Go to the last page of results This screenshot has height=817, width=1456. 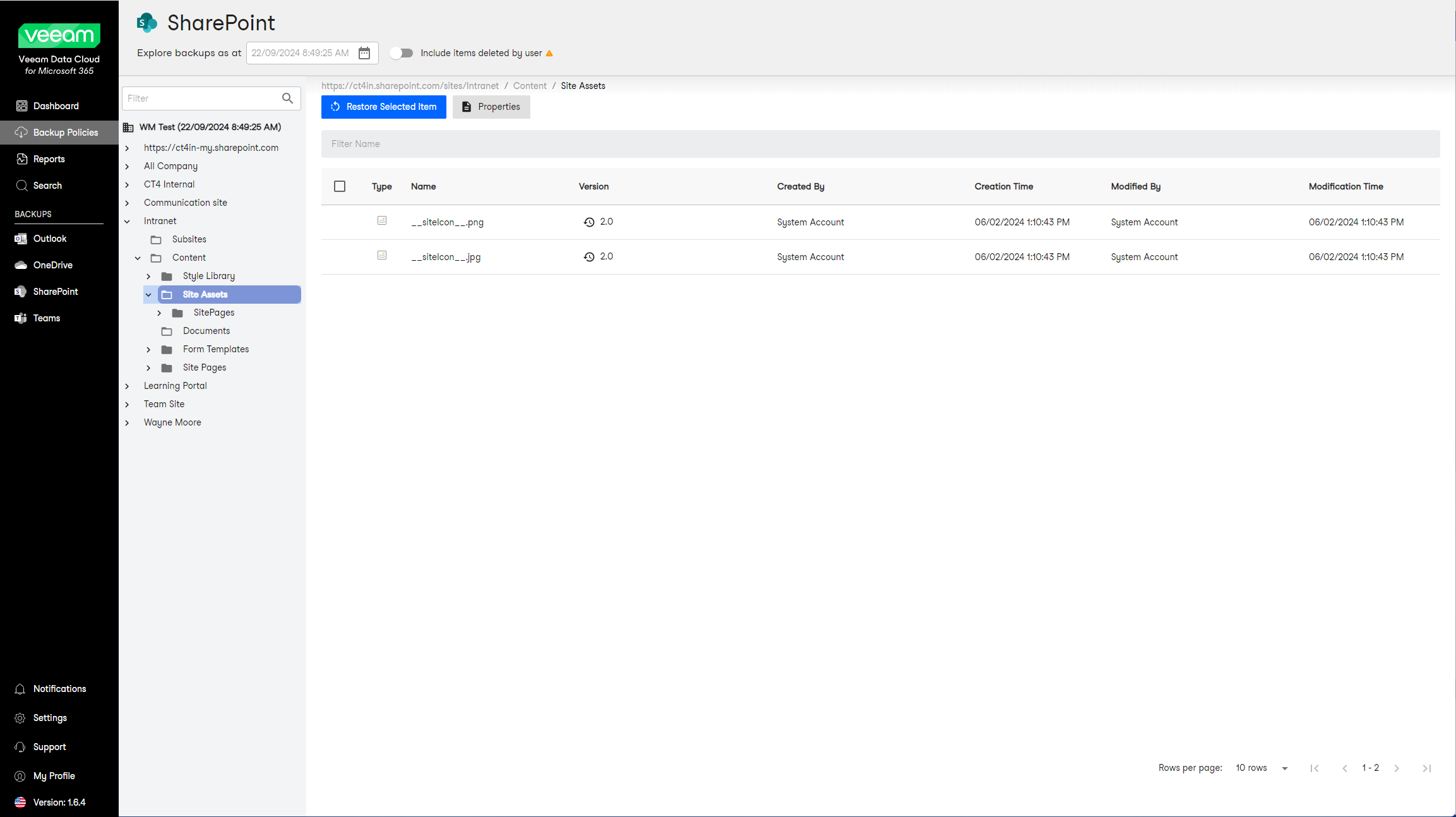(1427, 768)
